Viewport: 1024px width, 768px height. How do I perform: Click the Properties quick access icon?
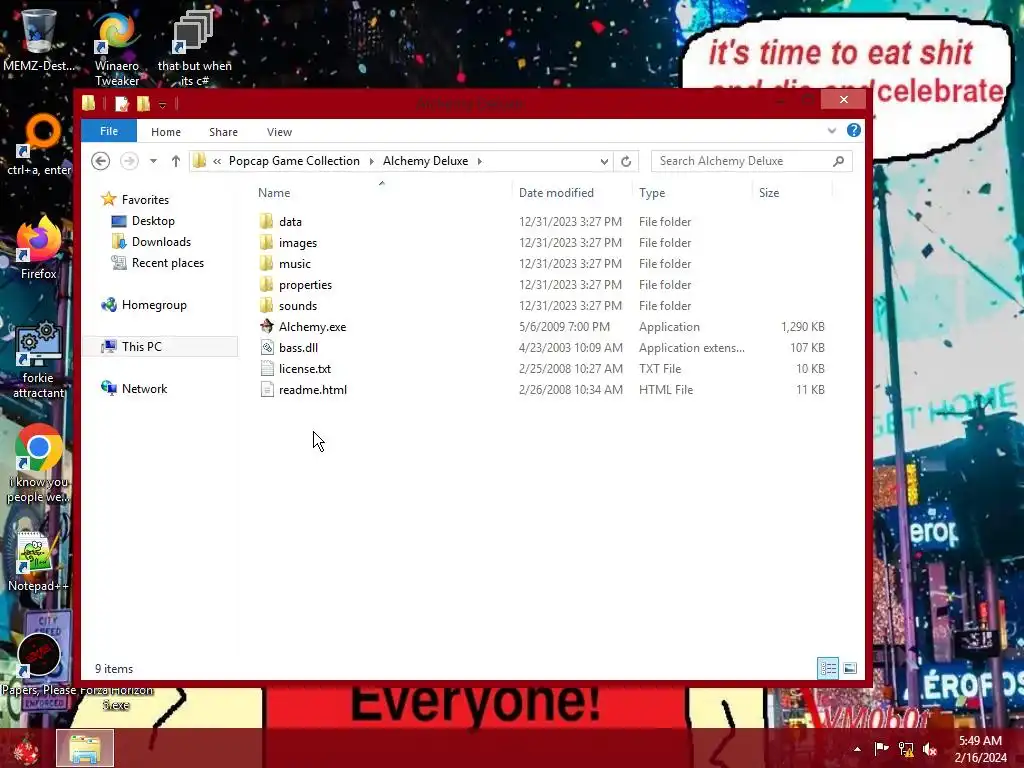click(122, 103)
